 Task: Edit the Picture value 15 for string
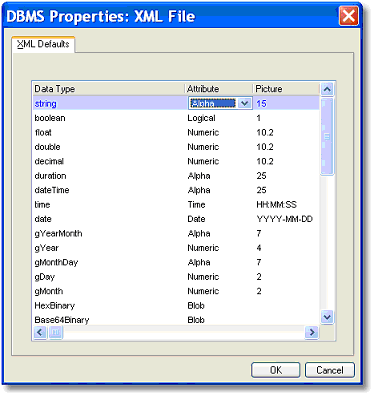[x=261, y=103]
